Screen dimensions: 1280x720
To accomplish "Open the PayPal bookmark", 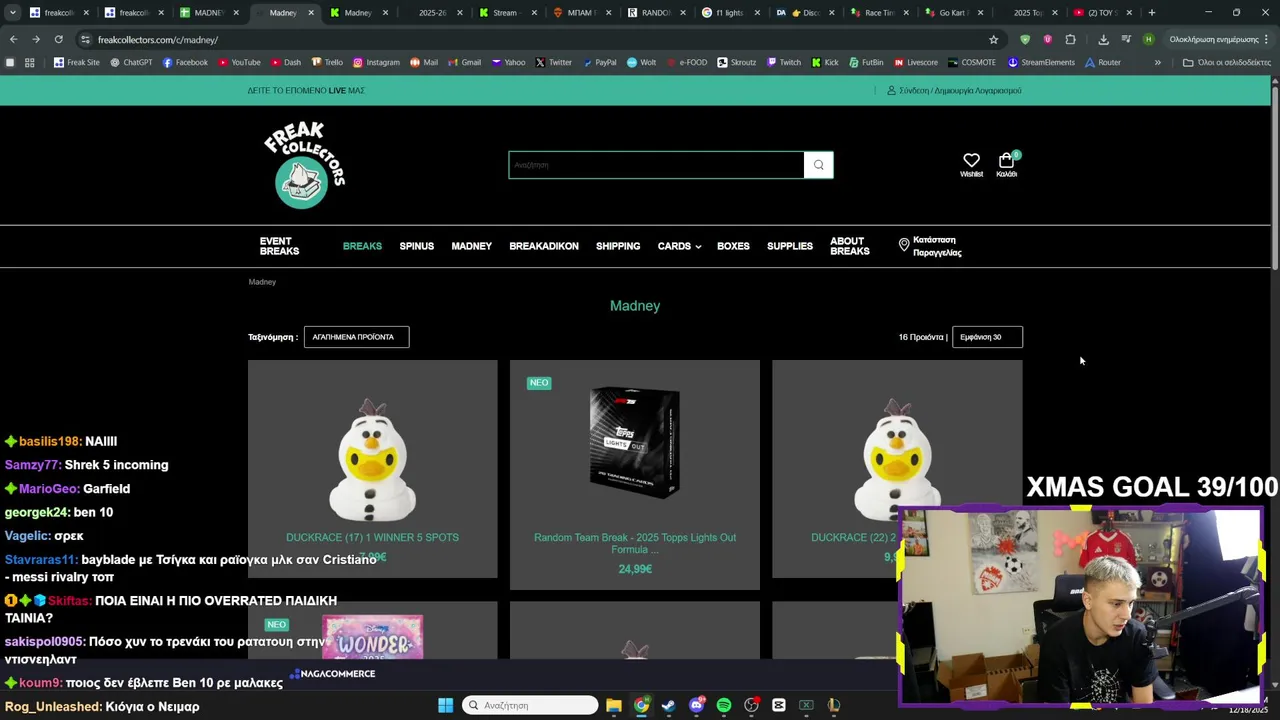I will pyautogui.click(x=599, y=62).
